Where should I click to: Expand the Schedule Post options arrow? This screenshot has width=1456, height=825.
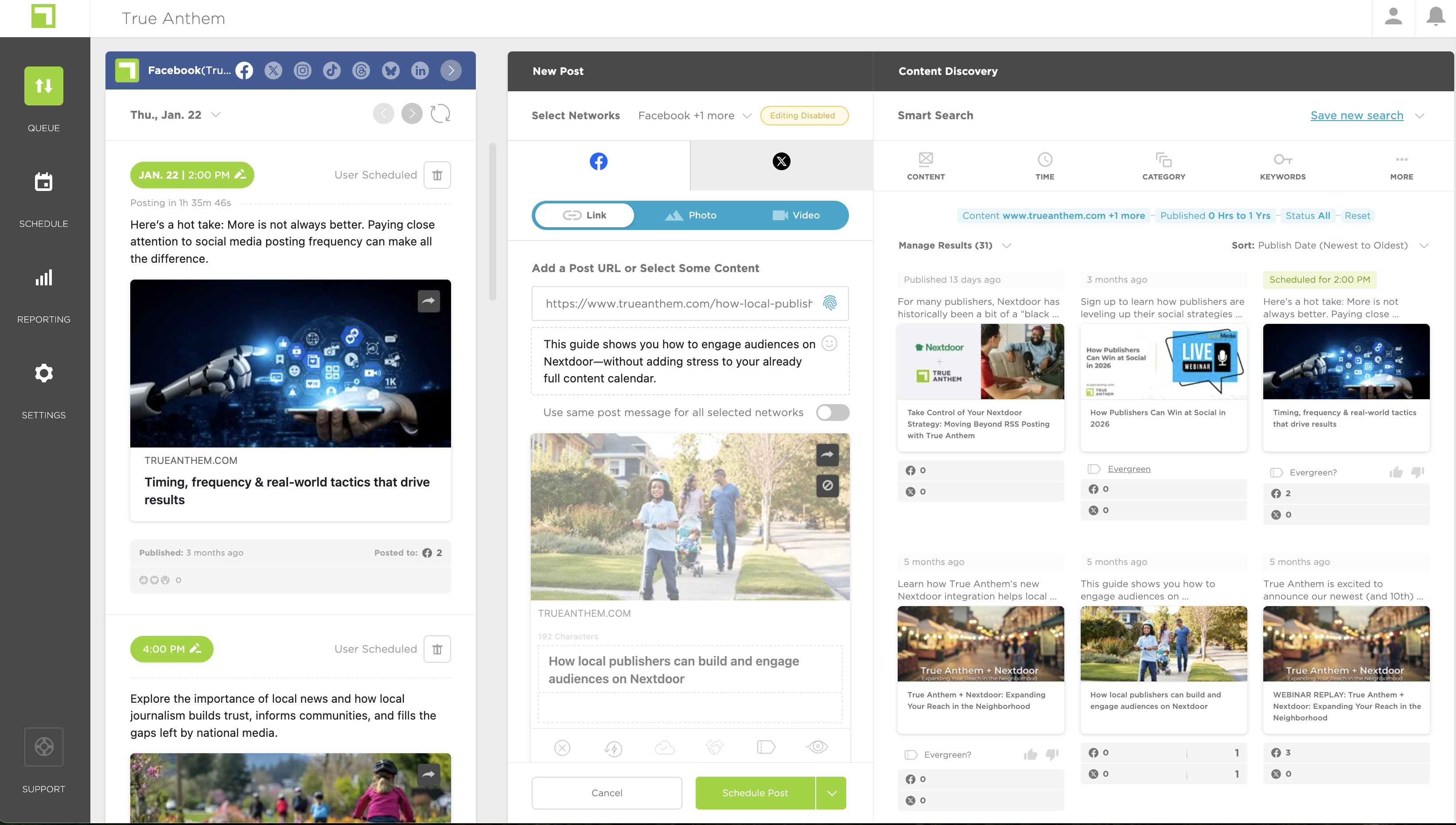[831, 793]
